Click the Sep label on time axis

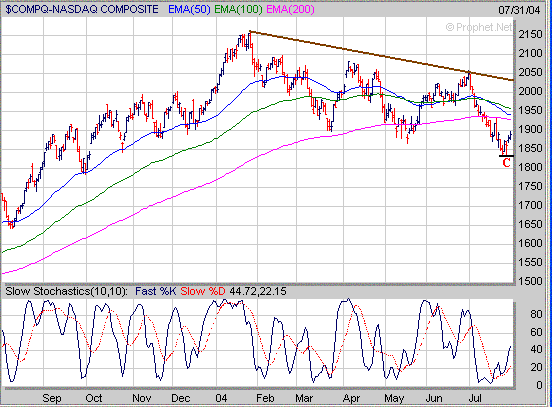coord(52,398)
